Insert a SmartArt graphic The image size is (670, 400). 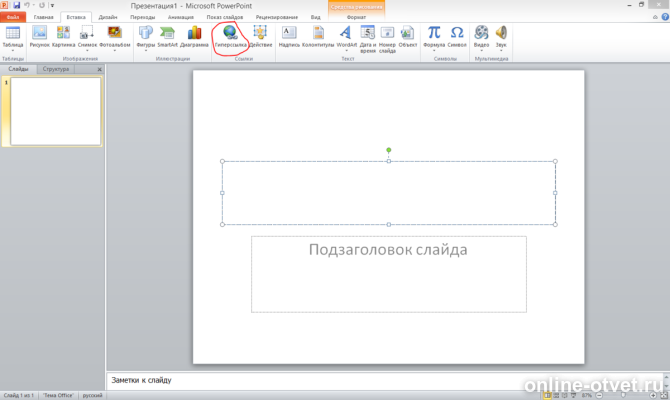tap(167, 33)
